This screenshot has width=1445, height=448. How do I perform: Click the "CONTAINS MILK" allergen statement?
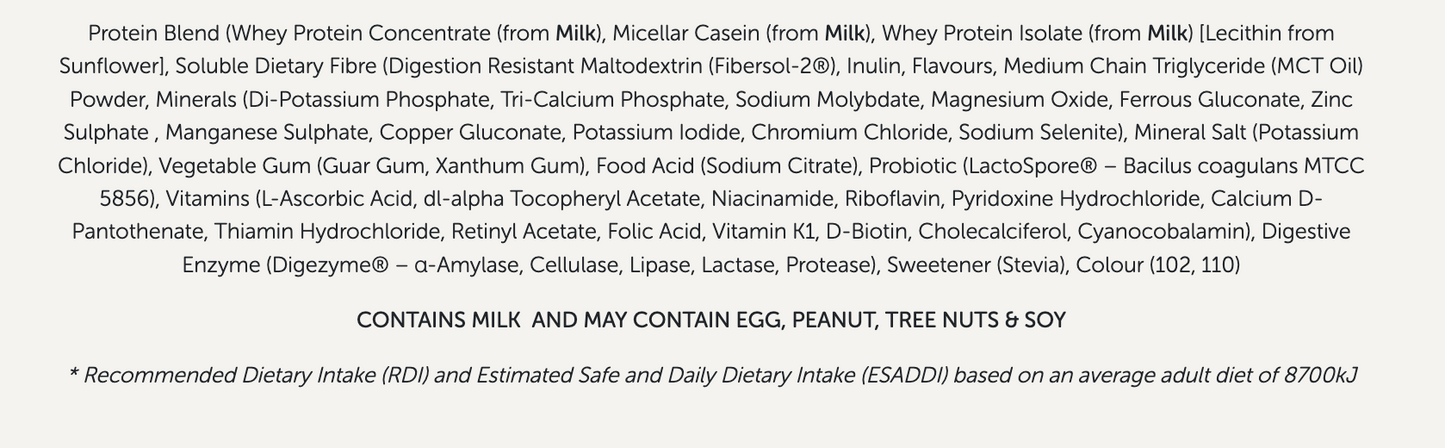pos(438,321)
